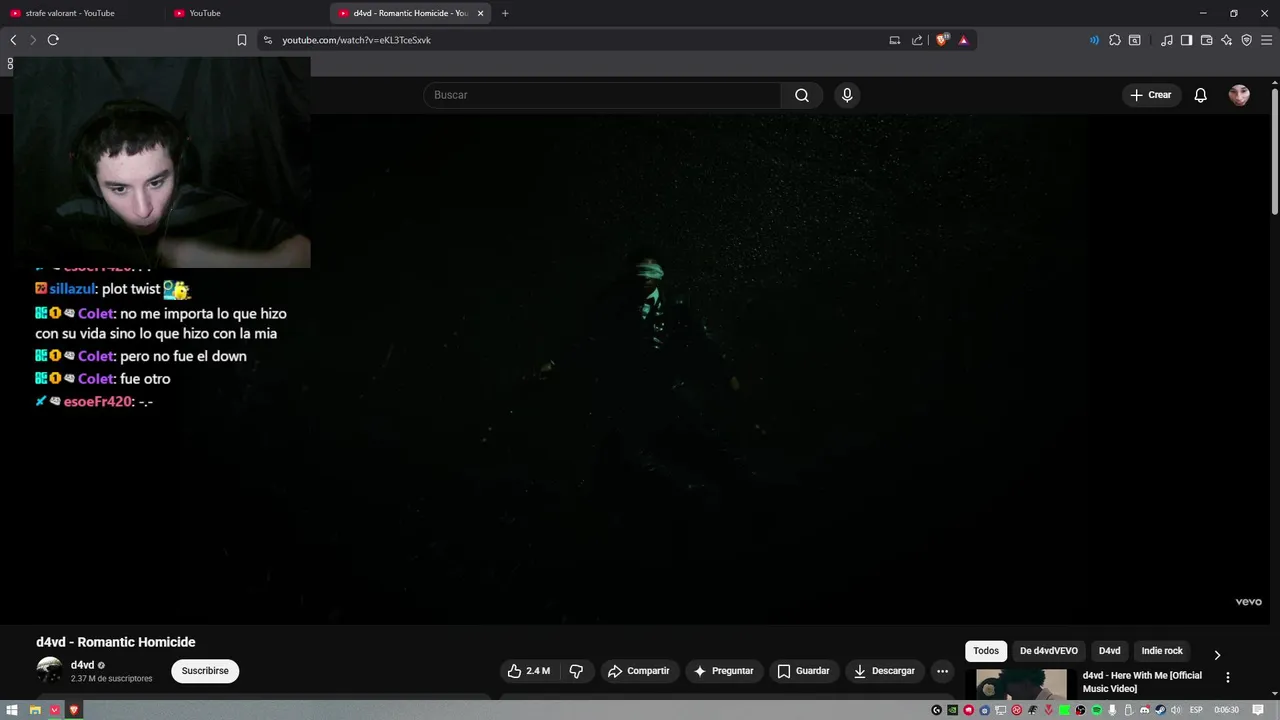Open the YouTube account avatar menu
This screenshot has height=720, width=1280.
click(x=1239, y=95)
